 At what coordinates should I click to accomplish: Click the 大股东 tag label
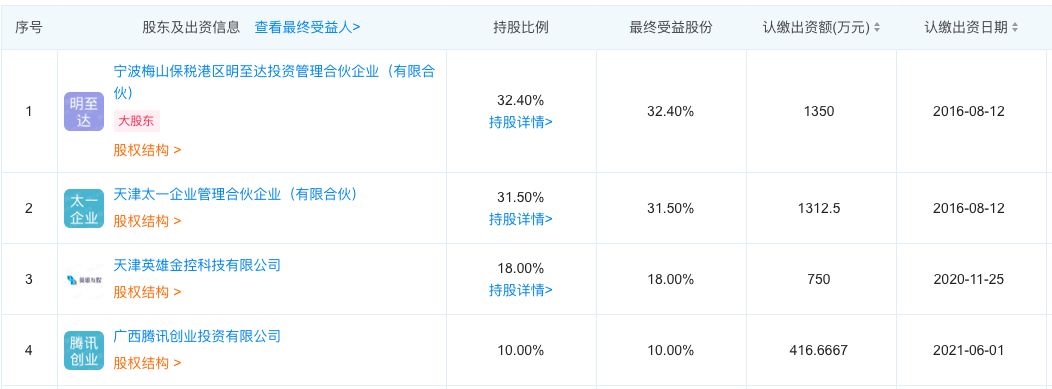click(x=137, y=121)
